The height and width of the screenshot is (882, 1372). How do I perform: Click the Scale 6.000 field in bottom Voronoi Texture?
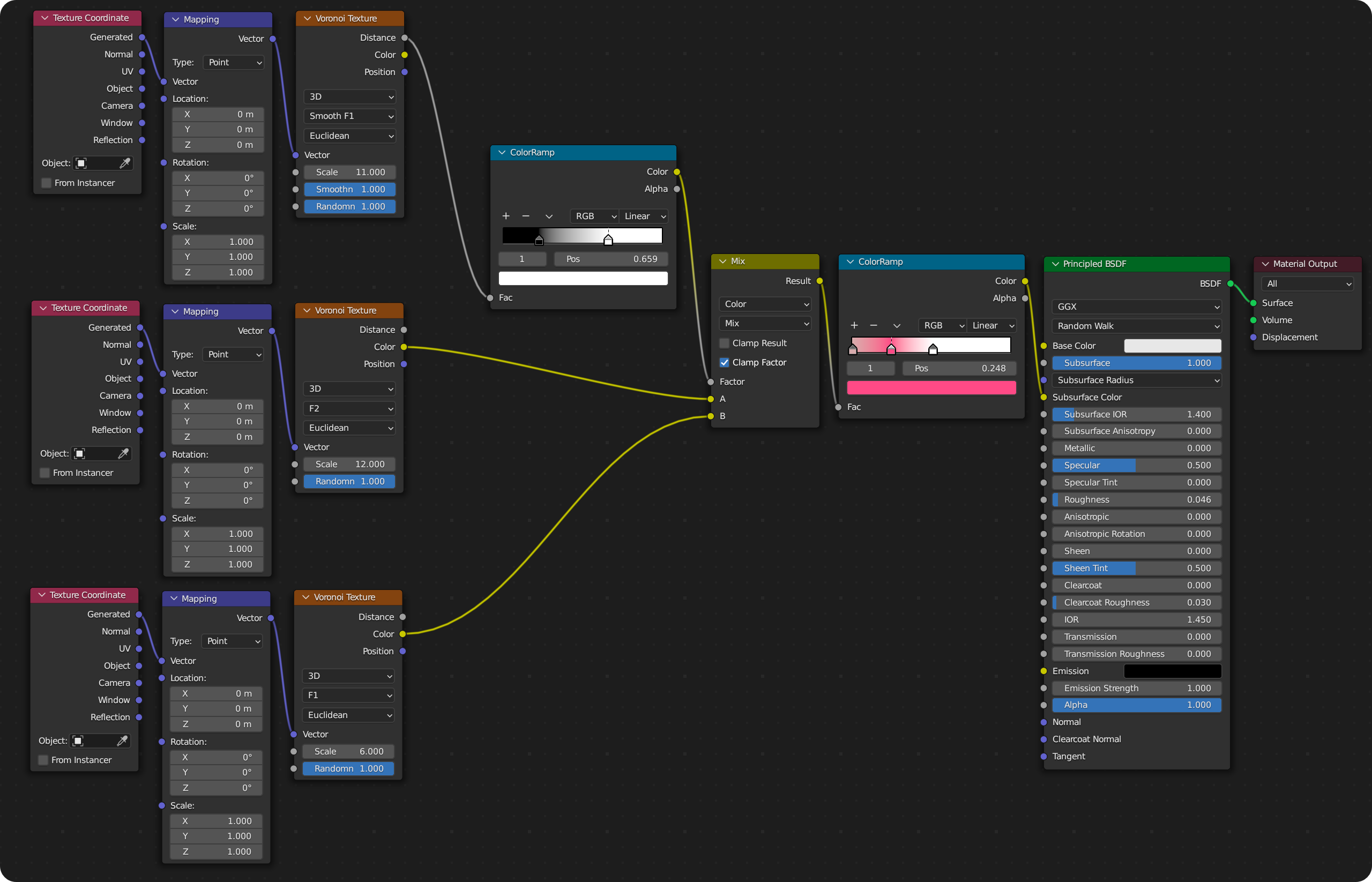(x=348, y=751)
